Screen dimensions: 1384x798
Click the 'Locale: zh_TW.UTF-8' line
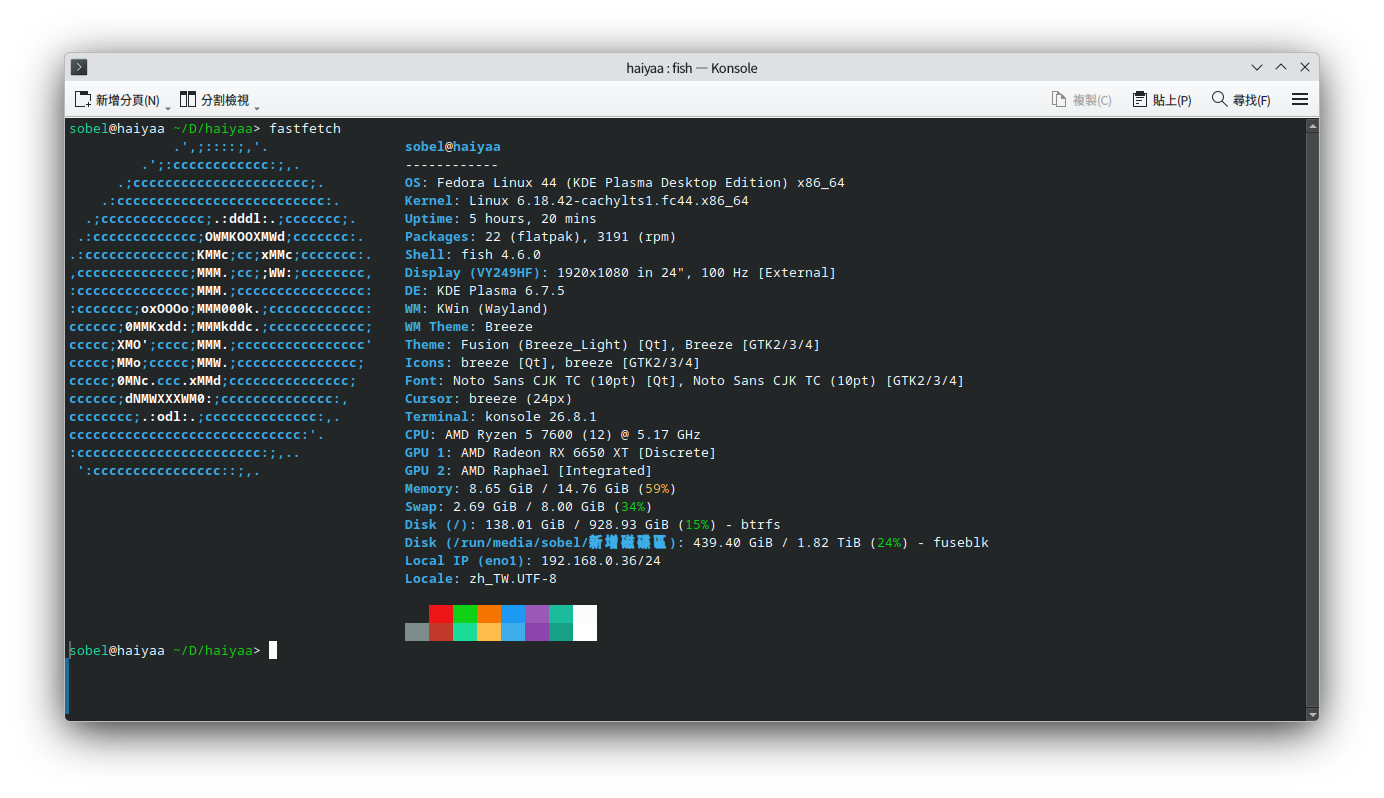click(x=481, y=579)
